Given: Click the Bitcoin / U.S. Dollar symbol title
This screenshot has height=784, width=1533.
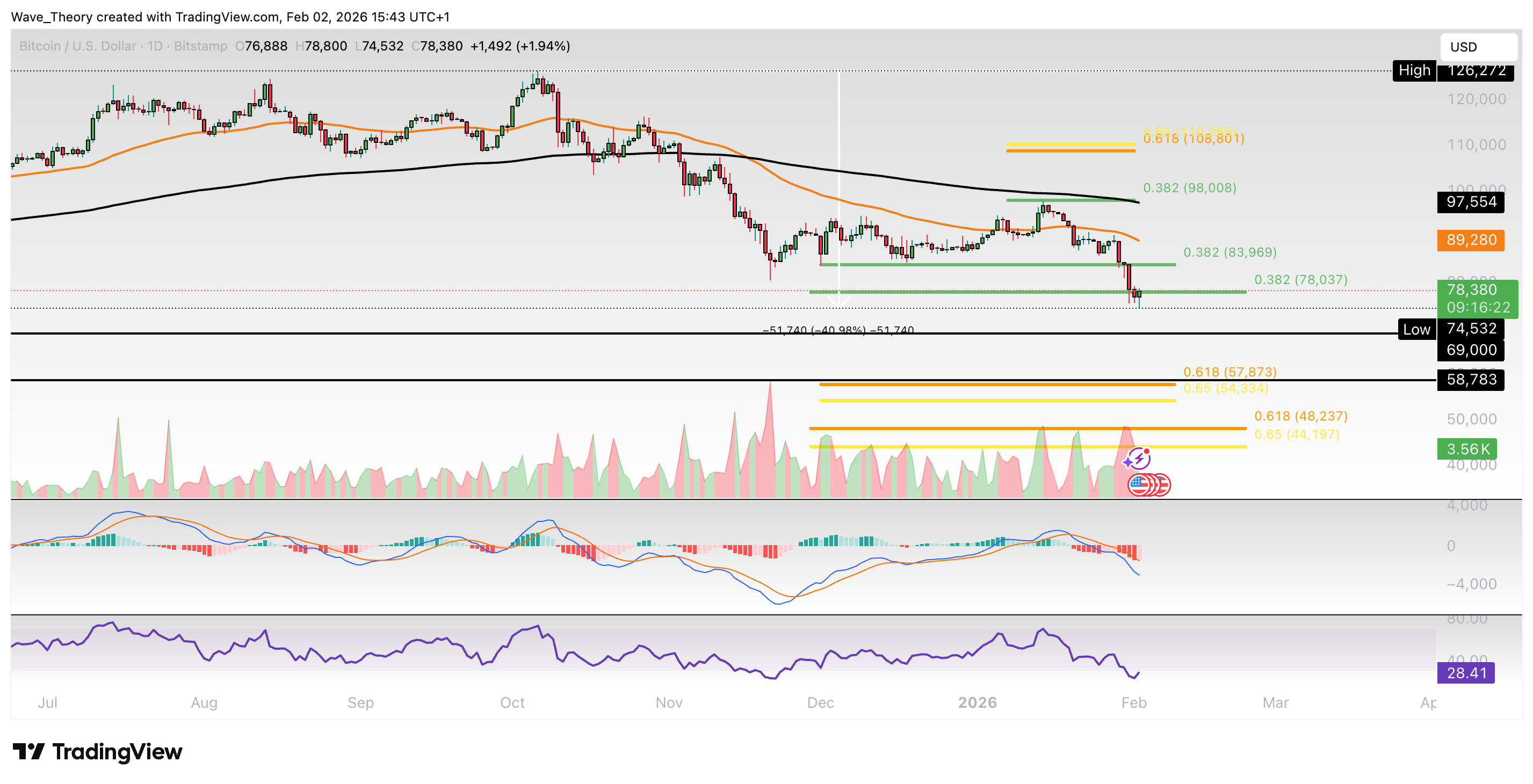Looking at the screenshot, I should tap(77, 46).
